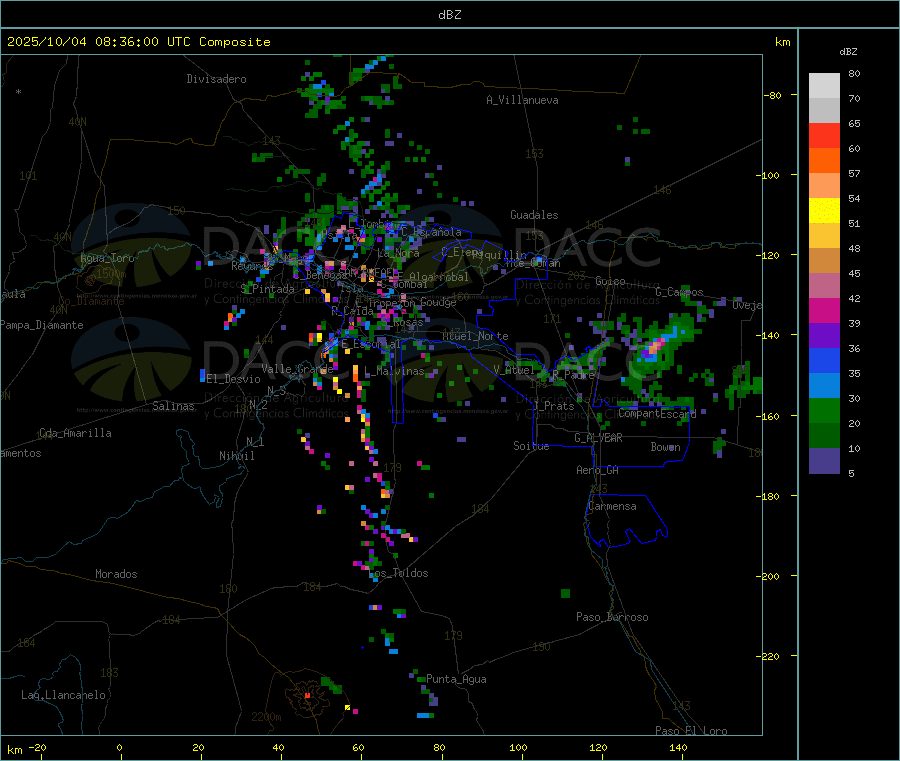Select the G_ALVEAR label
The image size is (900, 761).
point(599,438)
